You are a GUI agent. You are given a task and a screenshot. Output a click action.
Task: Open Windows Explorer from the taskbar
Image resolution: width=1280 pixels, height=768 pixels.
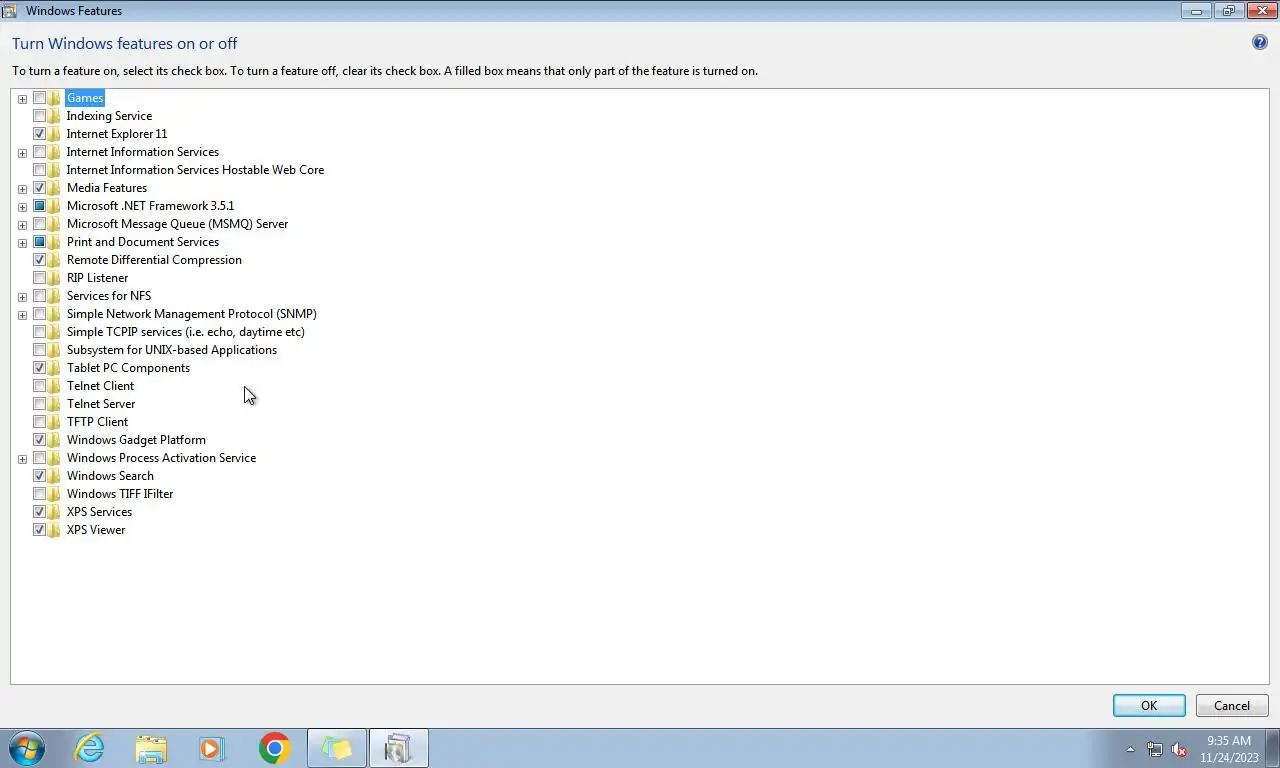click(x=151, y=748)
